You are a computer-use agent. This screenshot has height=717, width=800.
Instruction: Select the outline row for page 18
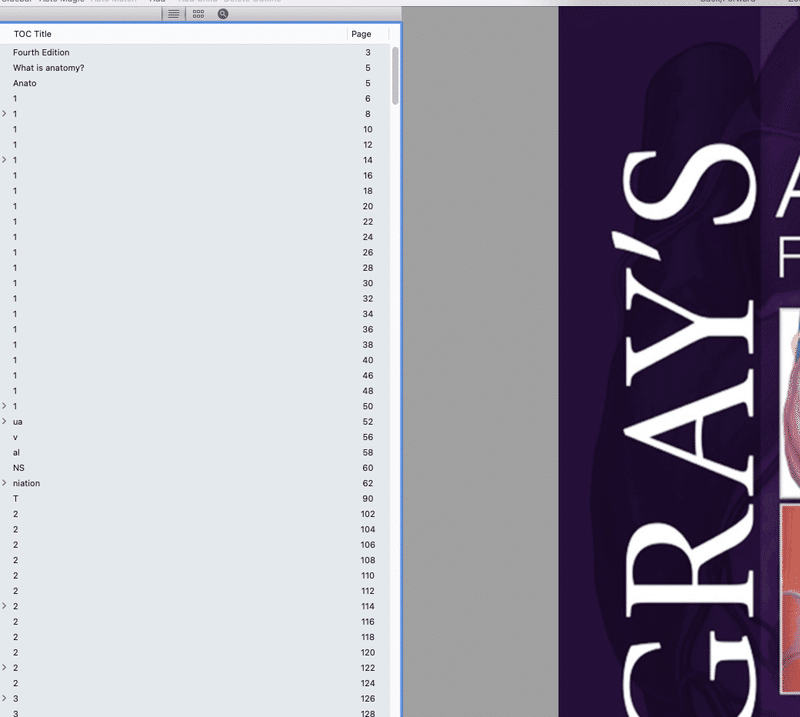point(195,191)
